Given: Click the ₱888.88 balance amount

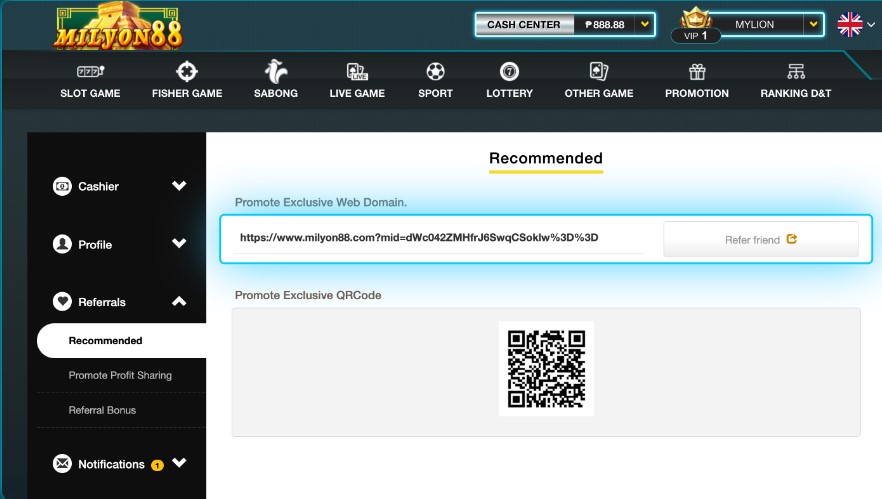Looking at the screenshot, I should [x=605, y=25].
